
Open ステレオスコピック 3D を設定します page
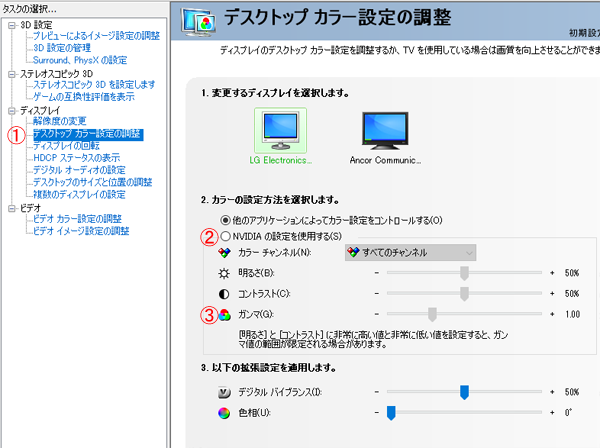pos(94,85)
